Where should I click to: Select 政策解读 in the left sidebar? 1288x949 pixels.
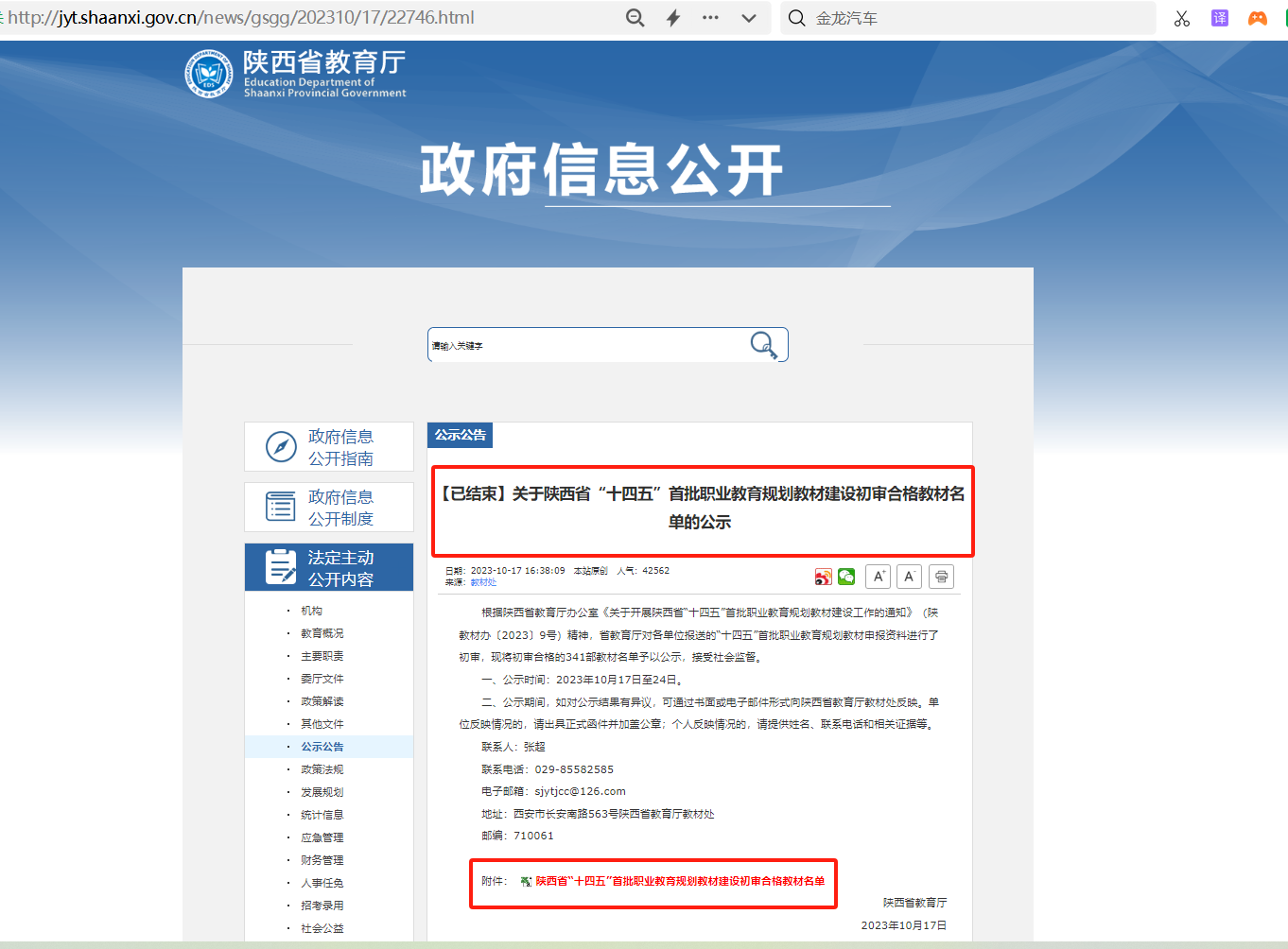pos(322,701)
